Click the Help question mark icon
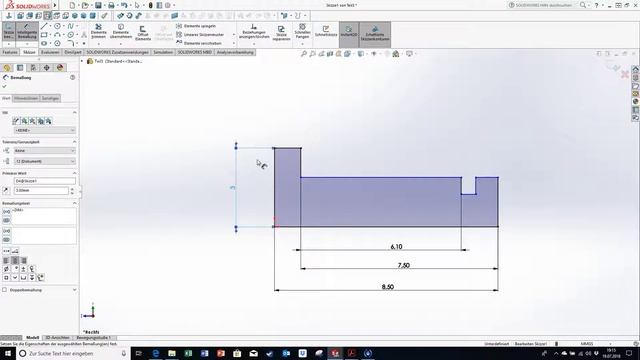 [x=596, y=5]
